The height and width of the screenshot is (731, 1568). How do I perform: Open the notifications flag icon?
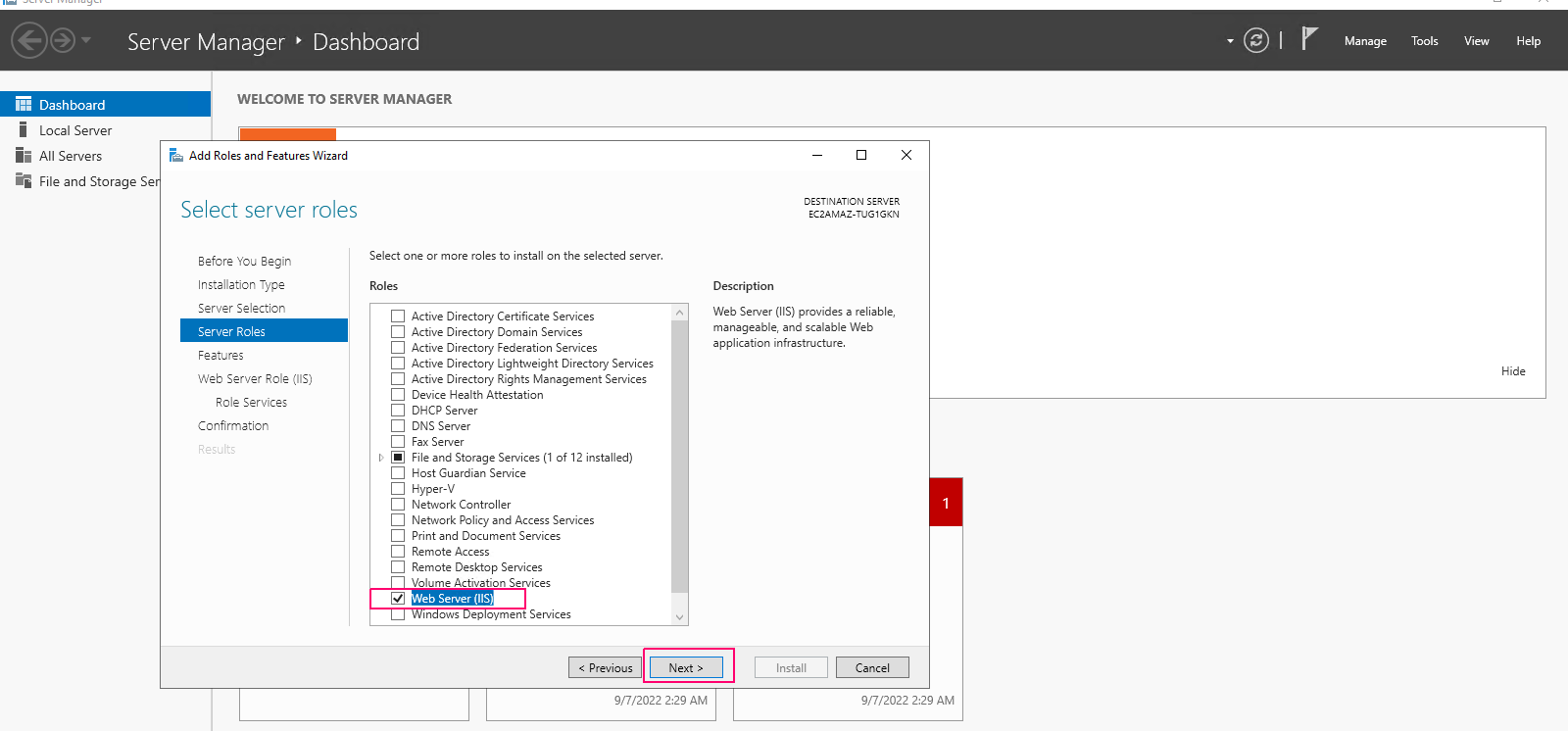point(1309,39)
